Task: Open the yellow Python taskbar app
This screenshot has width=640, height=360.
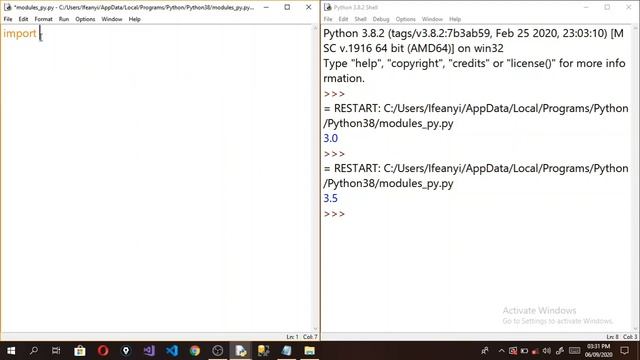Action: [x=263, y=351]
